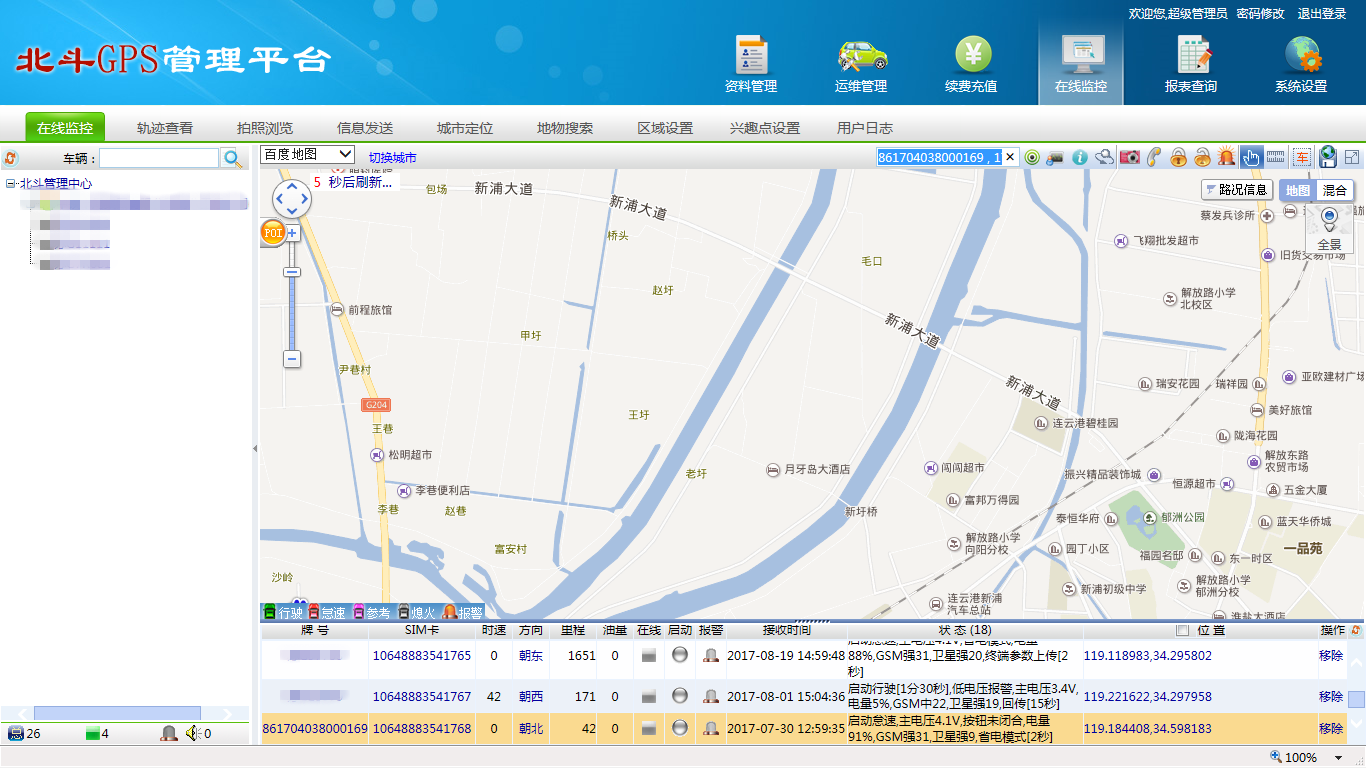Click the 车 area vehicle search icon
Screen dimensions: 1366x768
pyautogui.click(x=1302, y=157)
